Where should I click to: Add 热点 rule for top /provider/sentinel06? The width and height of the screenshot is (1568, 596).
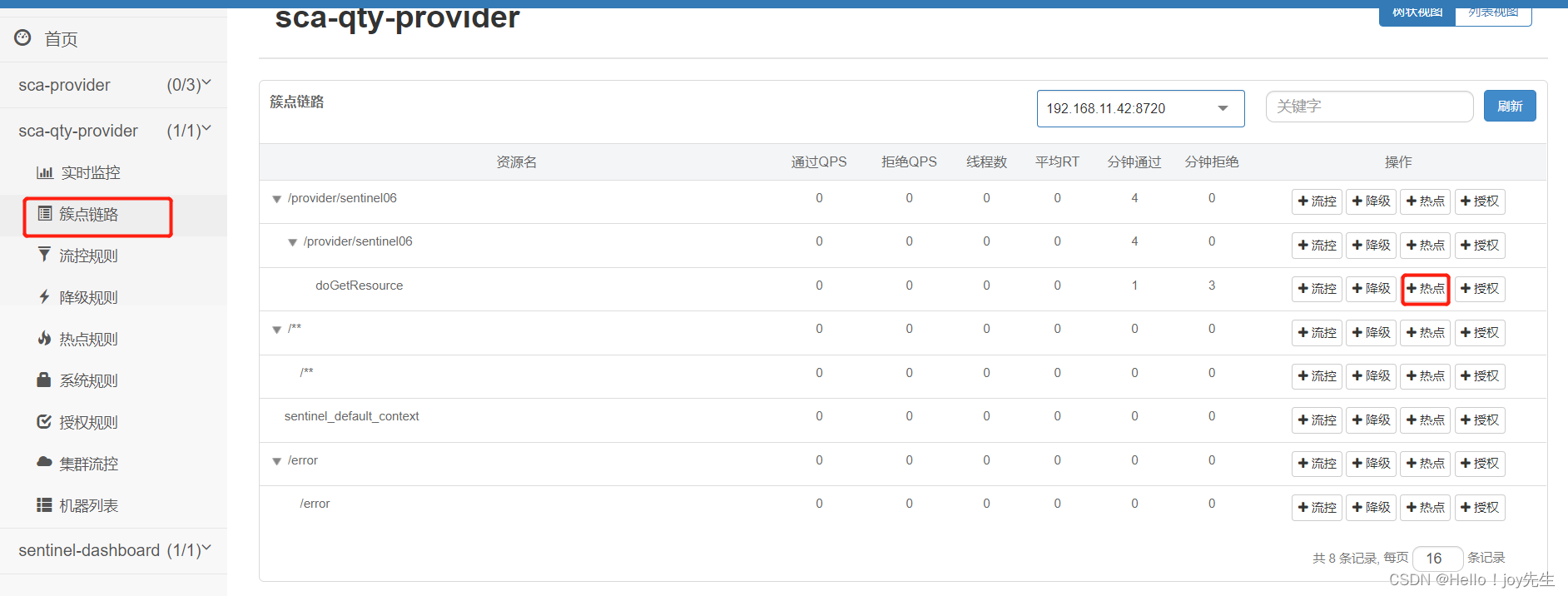(x=1425, y=201)
